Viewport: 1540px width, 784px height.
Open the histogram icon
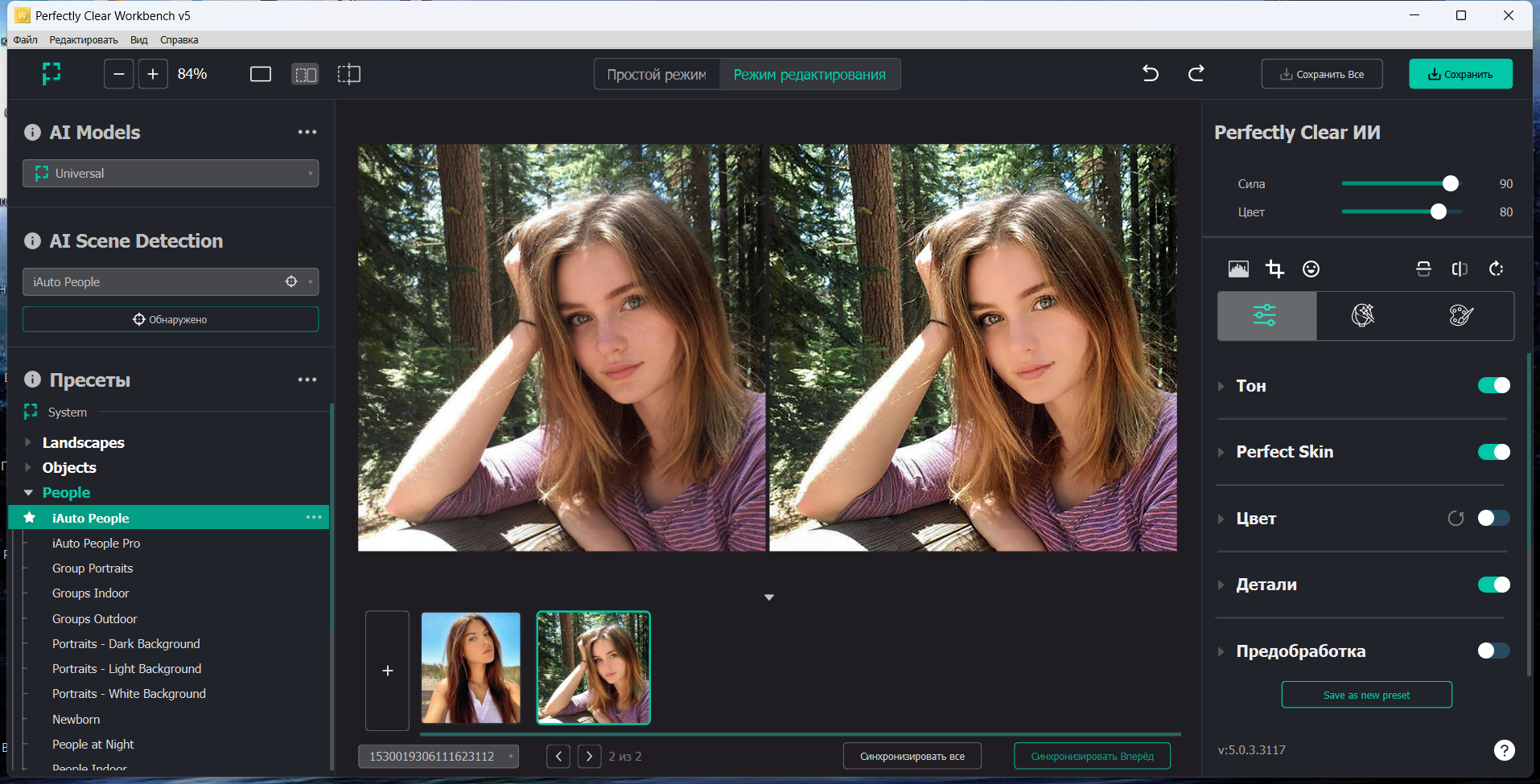pos(1238,269)
